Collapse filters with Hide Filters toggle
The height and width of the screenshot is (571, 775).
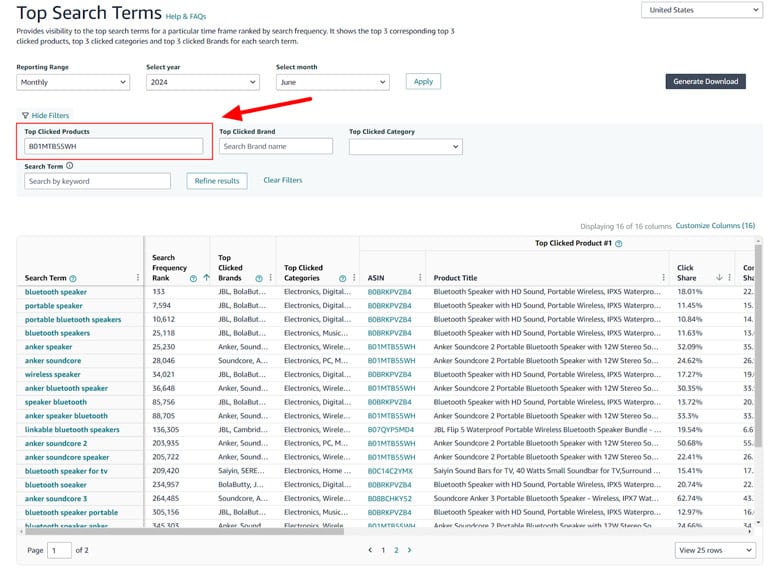point(45,116)
